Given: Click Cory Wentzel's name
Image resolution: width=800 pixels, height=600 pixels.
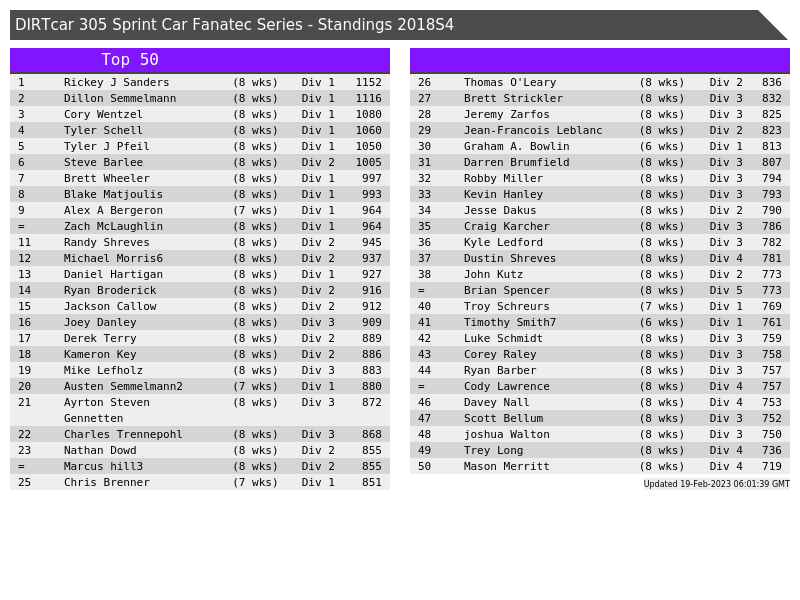Looking at the screenshot, I should click(x=103, y=115).
